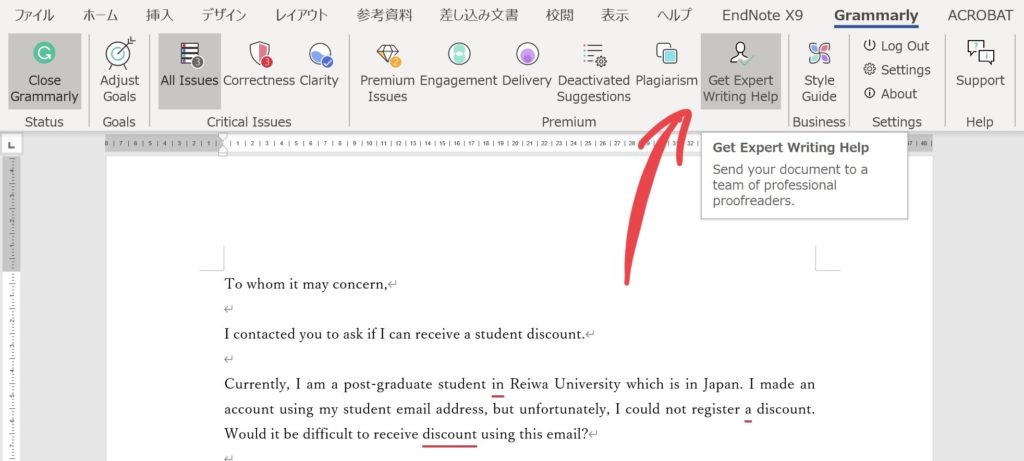Switch to the 挿入 tab
Image resolution: width=1024 pixels, height=461 pixels.
159,16
